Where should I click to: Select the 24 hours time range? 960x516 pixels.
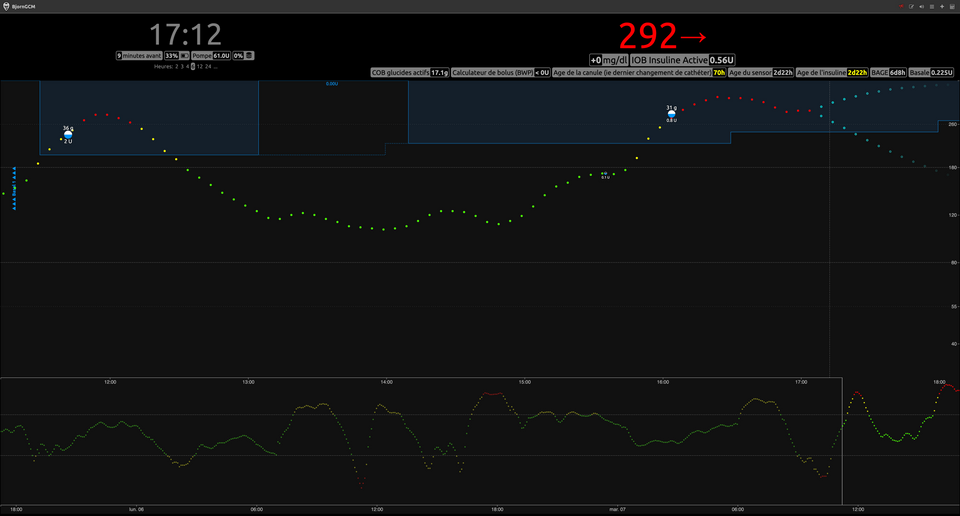coord(209,66)
